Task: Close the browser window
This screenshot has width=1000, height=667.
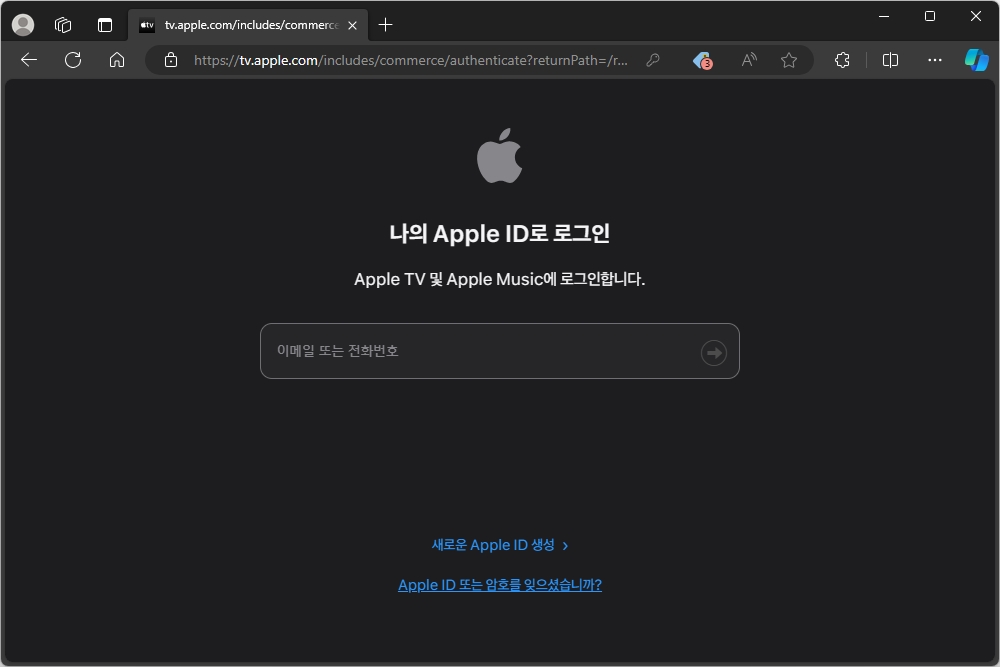Action: pos(976,16)
